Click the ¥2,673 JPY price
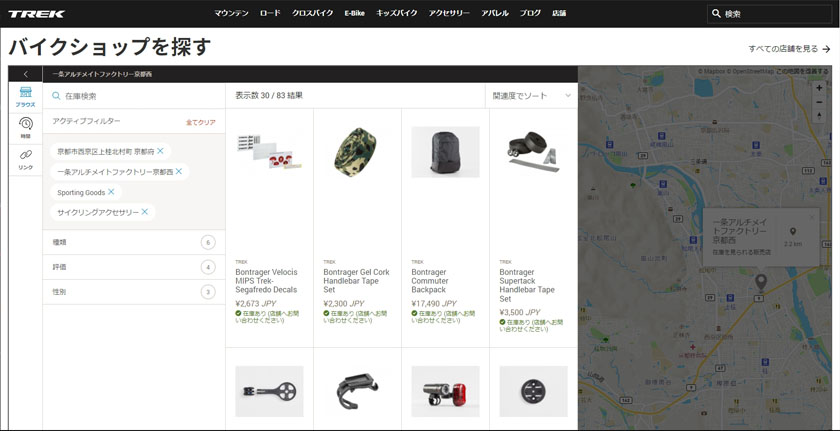Image resolution: width=840 pixels, height=431 pixels. click(x=256, y=303)
